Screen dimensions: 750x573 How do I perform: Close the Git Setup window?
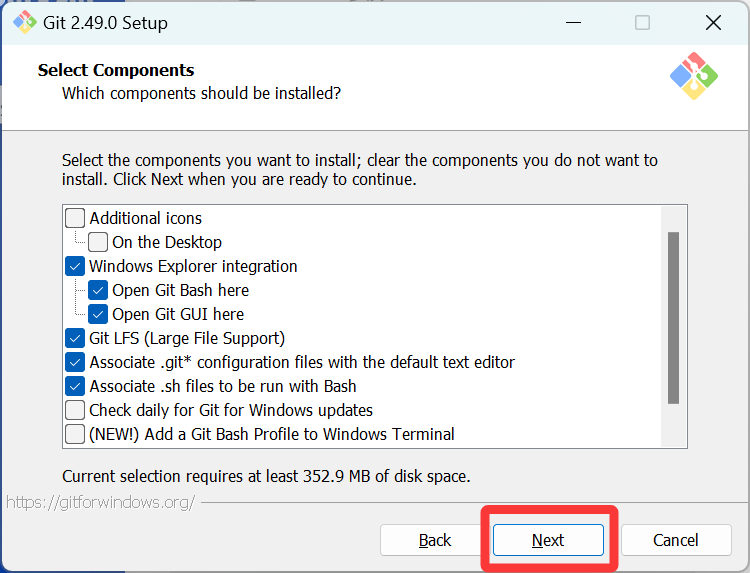[713, 22]
